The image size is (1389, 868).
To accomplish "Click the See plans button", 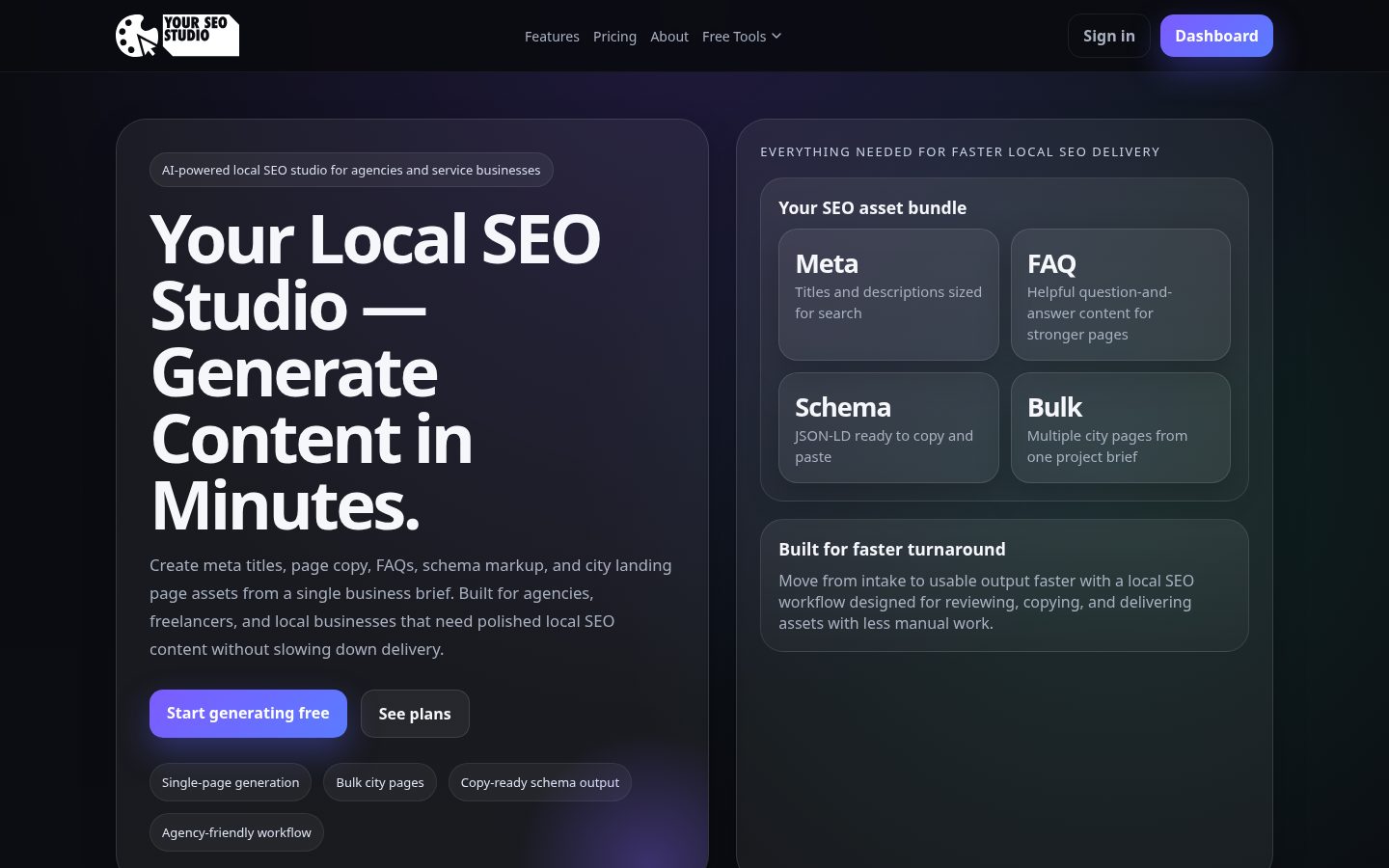I will (415, 714).
